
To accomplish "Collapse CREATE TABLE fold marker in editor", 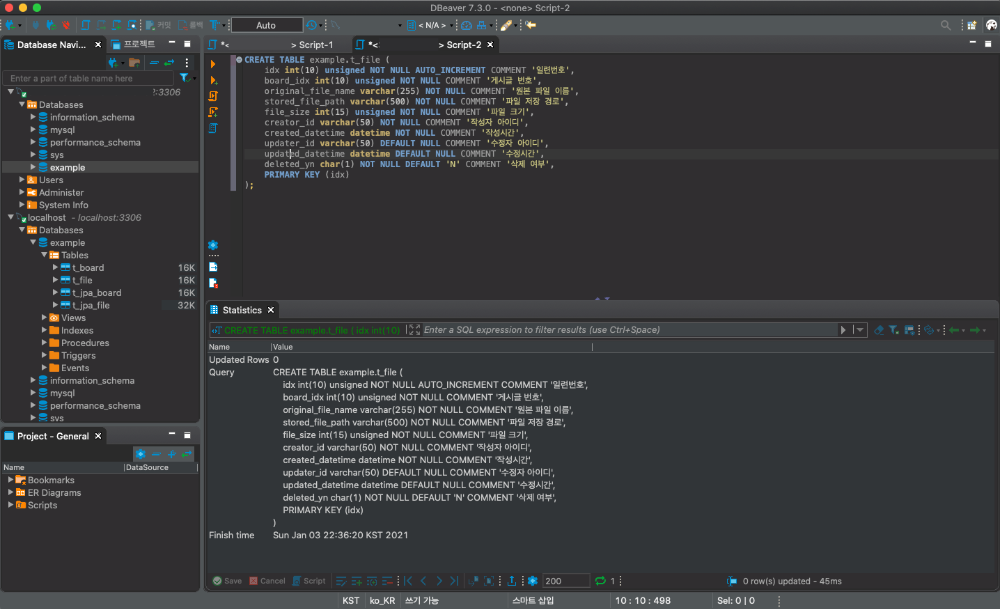I will click(239, 59).
